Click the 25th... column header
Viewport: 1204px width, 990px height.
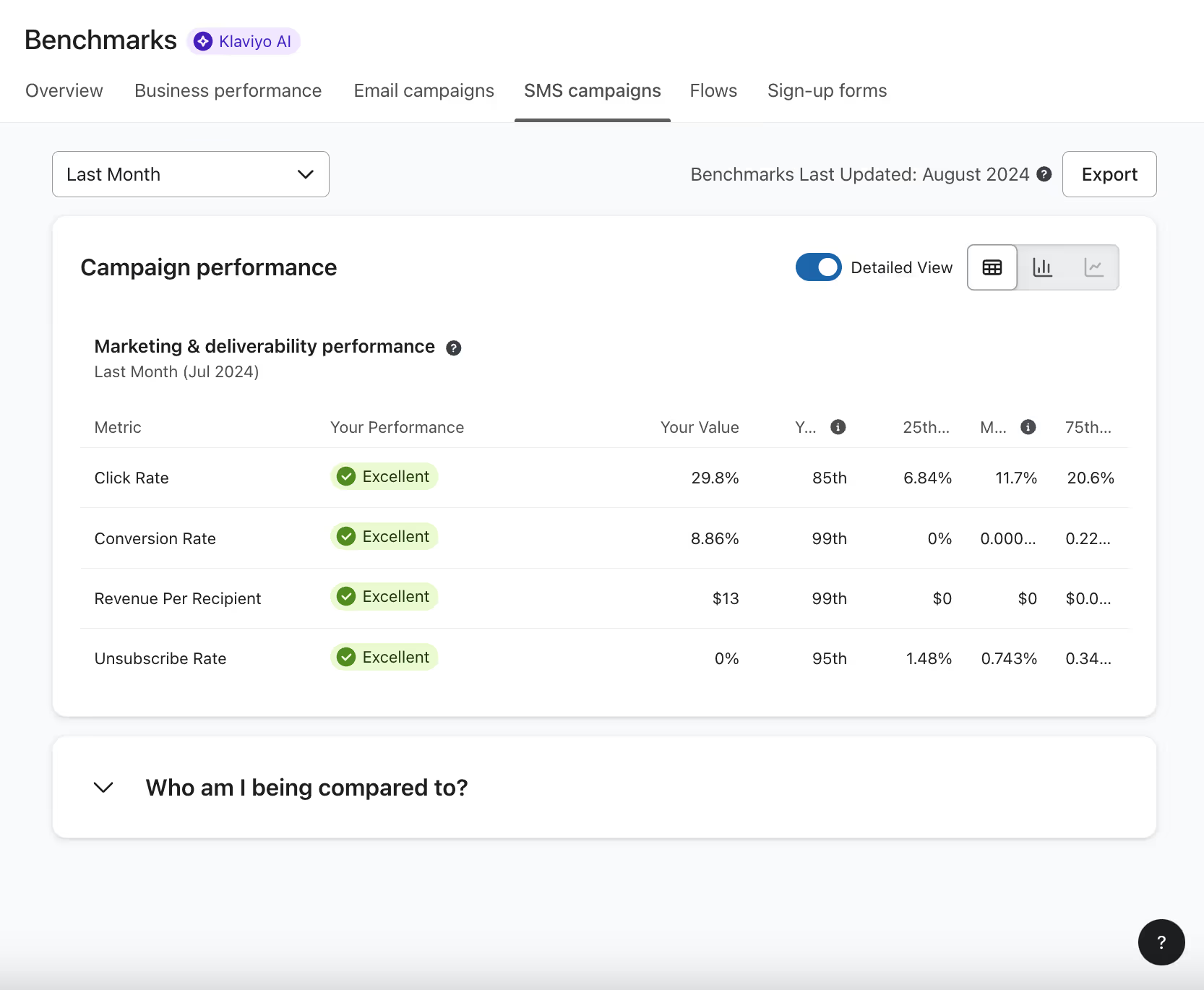click(x=926, y=427)
